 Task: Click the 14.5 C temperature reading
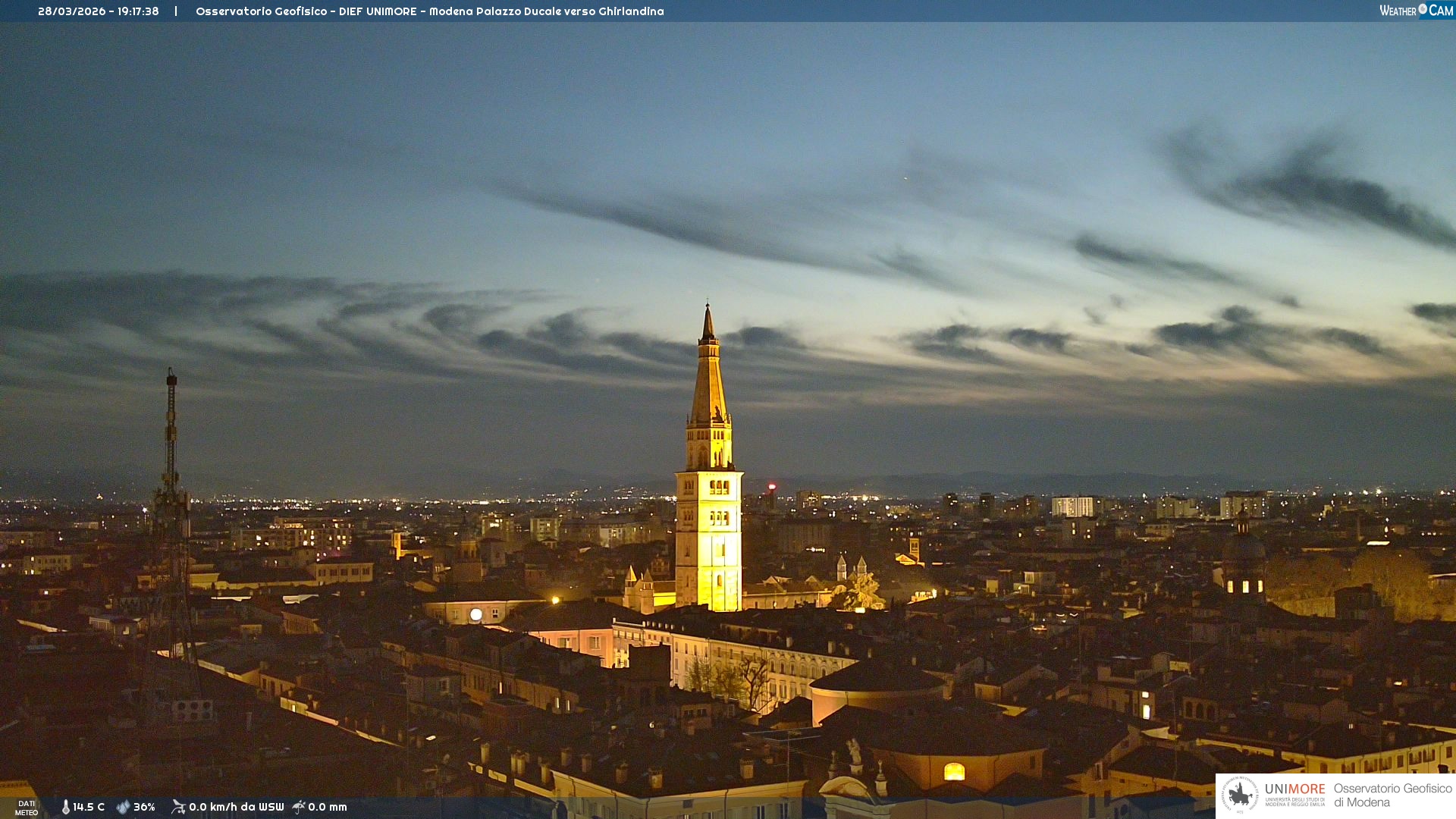pyautogui.click(x=89, y=807)
